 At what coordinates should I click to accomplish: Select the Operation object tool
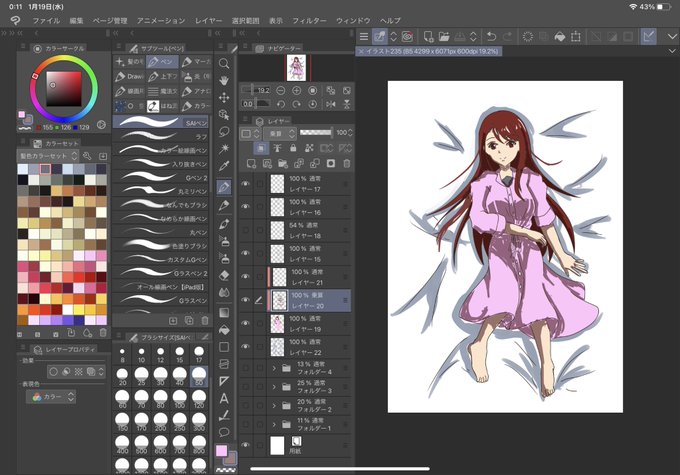224,115
